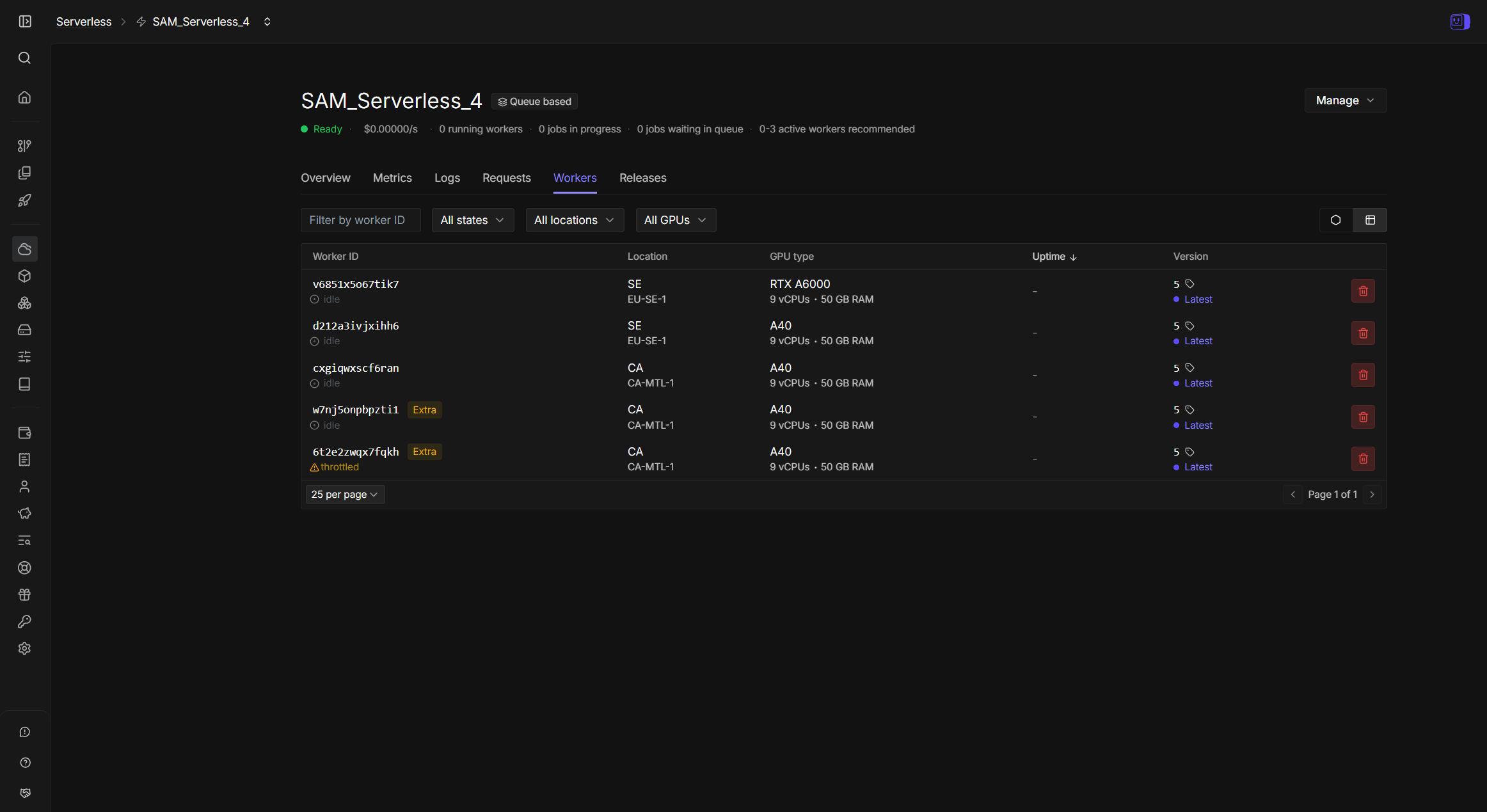Switch to table view layout

[1370, 220]
